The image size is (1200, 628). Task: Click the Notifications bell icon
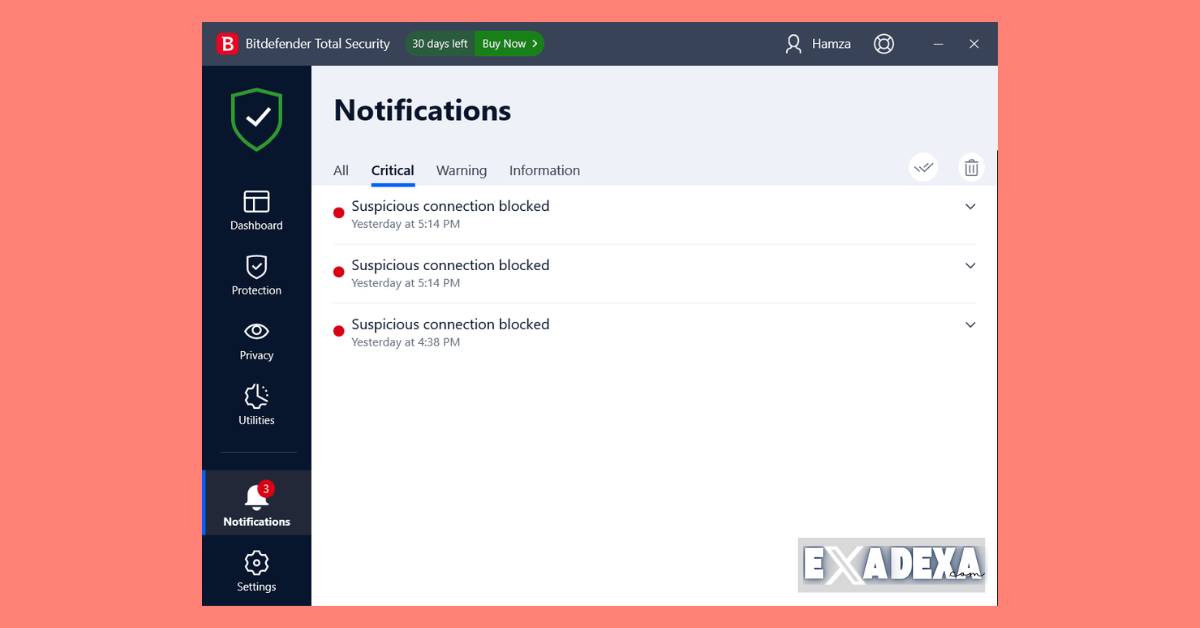pos(256,502)
